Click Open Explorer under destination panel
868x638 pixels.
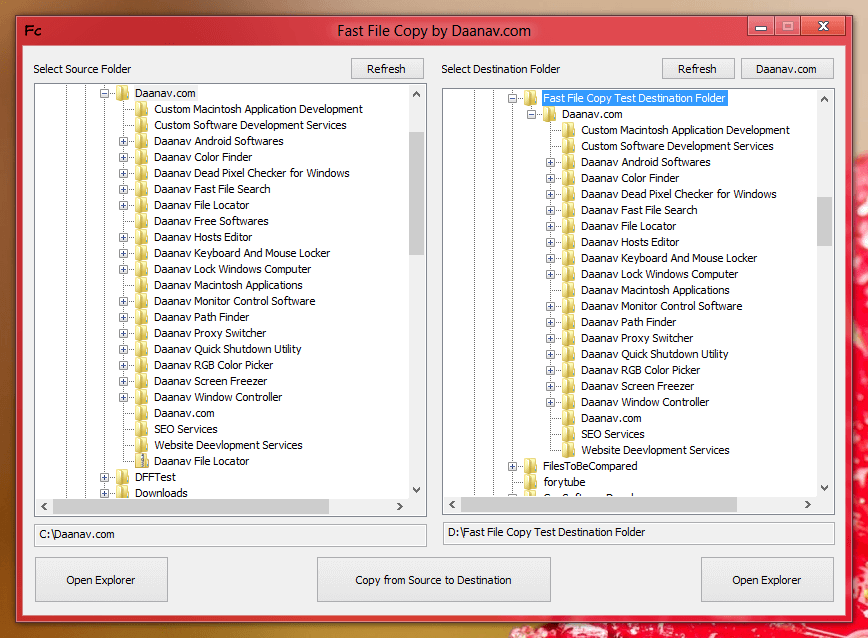pos(767,579)
